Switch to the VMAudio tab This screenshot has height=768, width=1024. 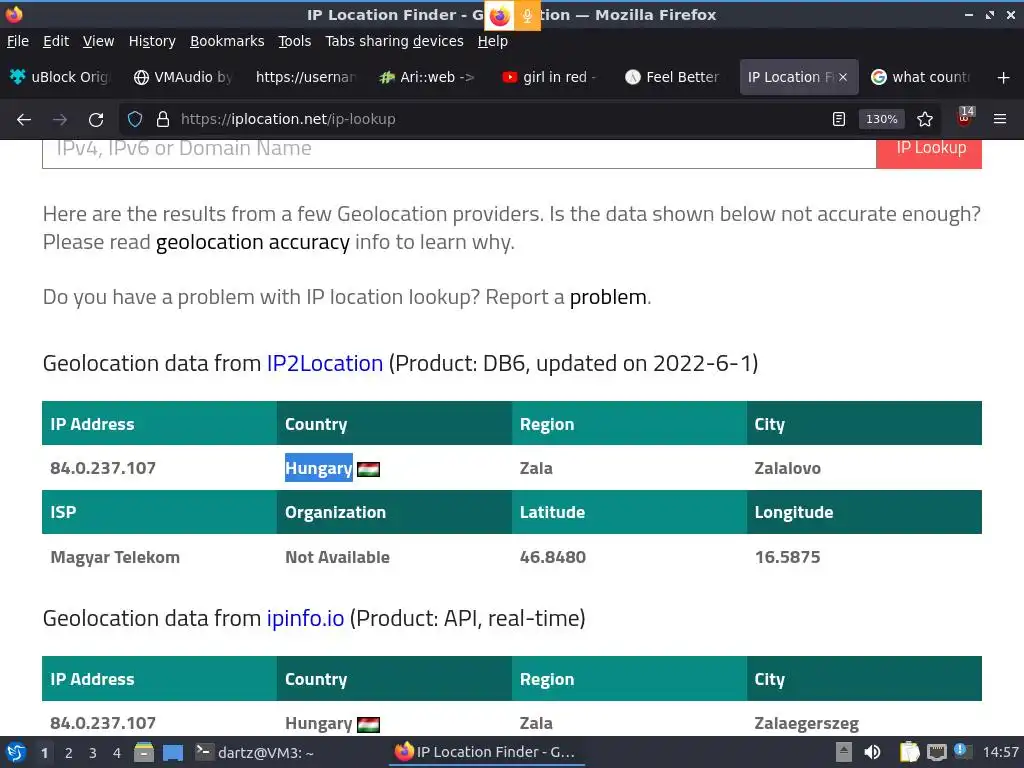point(184,77)
